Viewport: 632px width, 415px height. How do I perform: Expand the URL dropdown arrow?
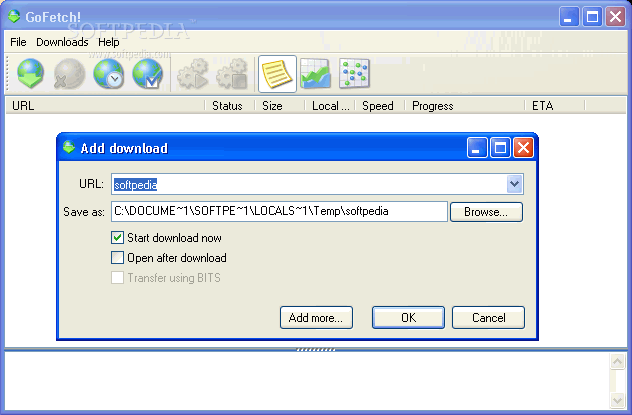tap(514, 184)
